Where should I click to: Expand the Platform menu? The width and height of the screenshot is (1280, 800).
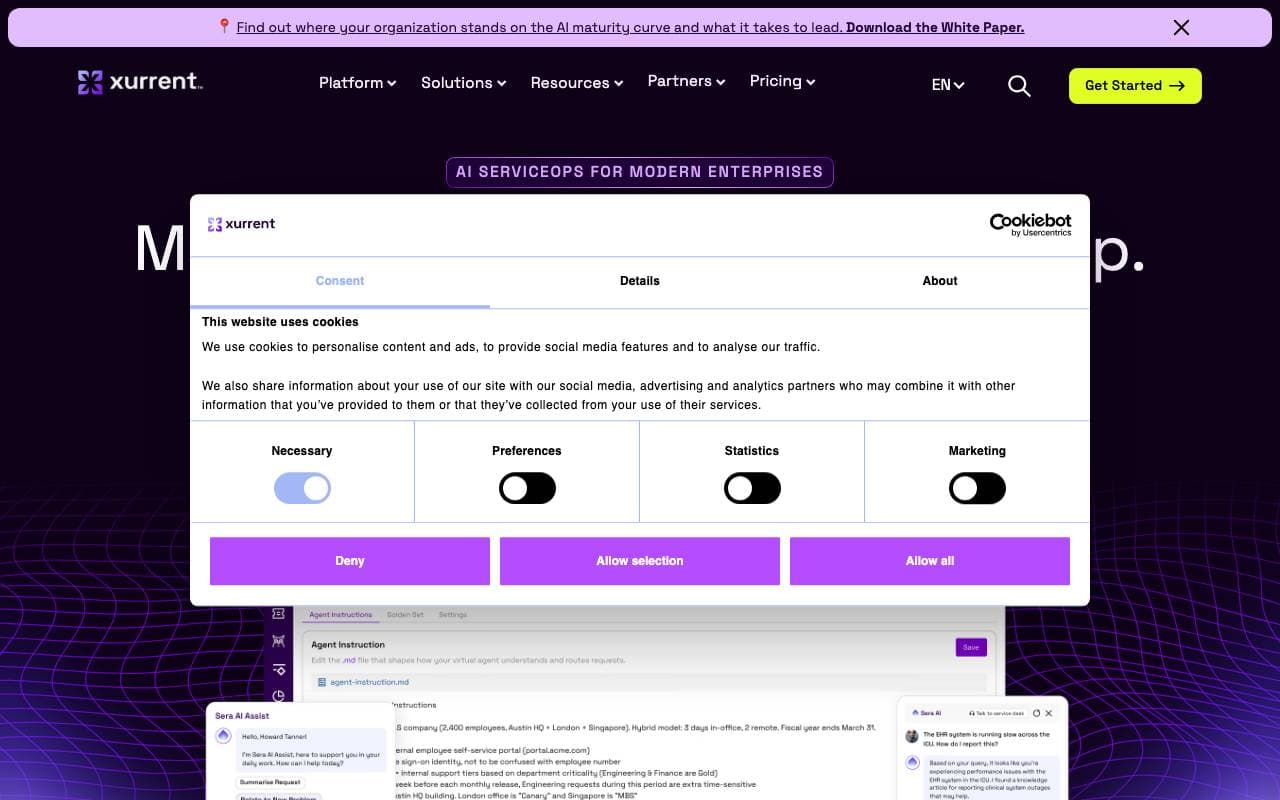click(357, 82)
